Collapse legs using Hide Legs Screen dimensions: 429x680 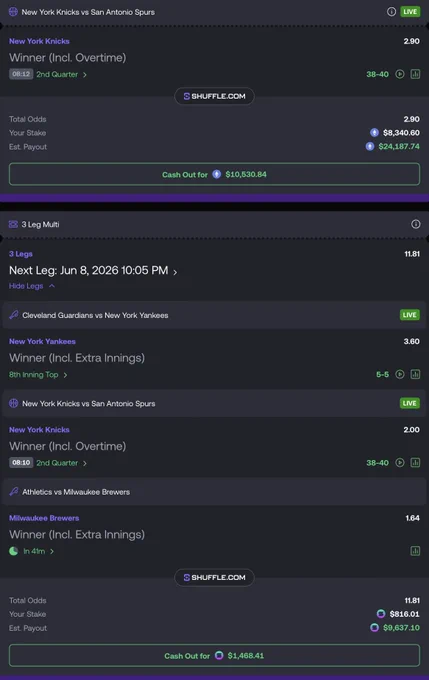pos(32,286)
